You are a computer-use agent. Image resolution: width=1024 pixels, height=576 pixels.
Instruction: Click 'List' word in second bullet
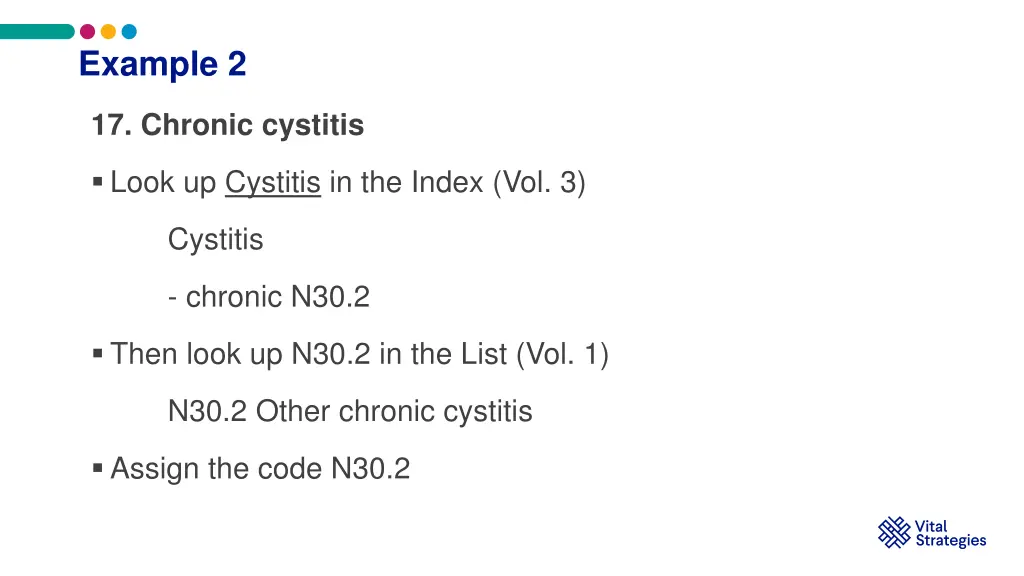tap(484, 354)
